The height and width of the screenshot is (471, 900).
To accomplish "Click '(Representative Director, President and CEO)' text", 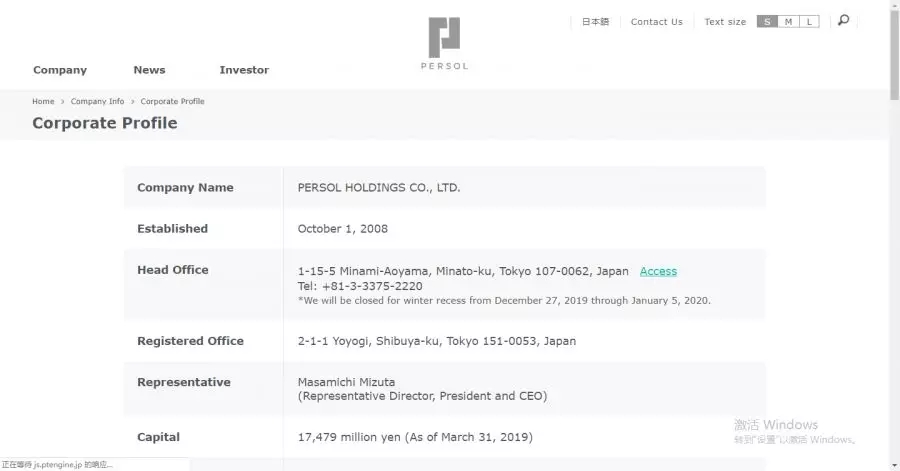I will pyautogui.click(x=422, y=396).
